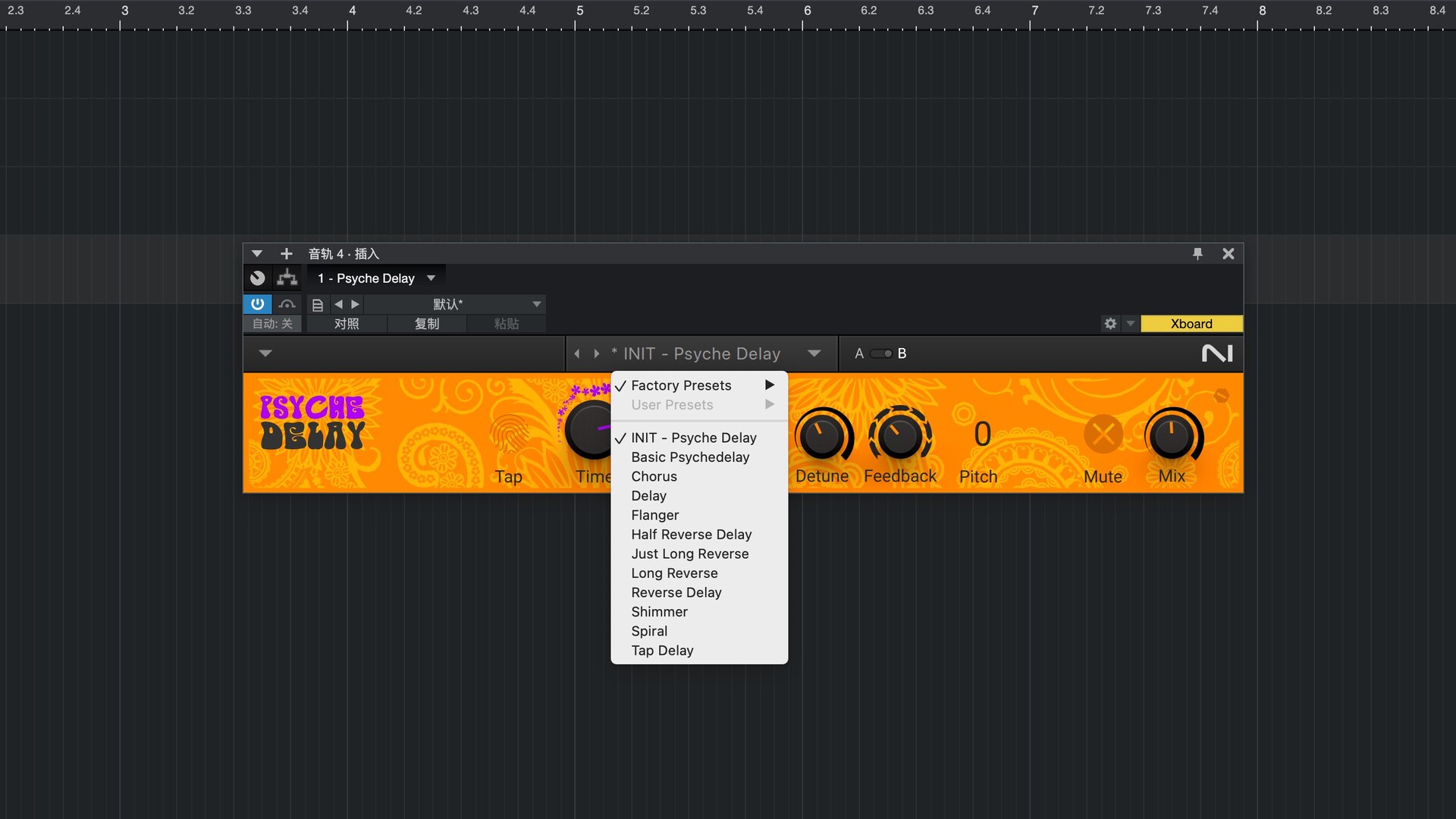Choose the Chorus preset
Image resolution: width=1456 pixels, height=819 pixels.
pyautogui.click(x=699, y=476)
